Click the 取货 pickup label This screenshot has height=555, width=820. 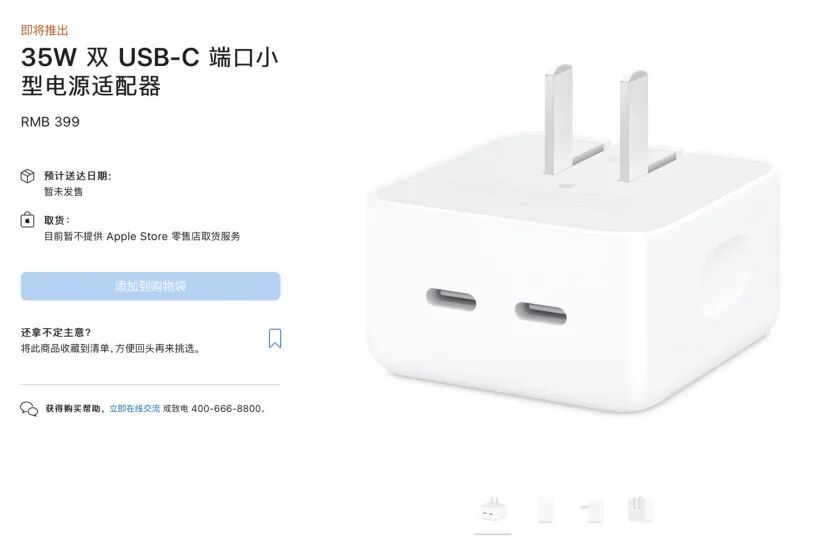[56, 220]
